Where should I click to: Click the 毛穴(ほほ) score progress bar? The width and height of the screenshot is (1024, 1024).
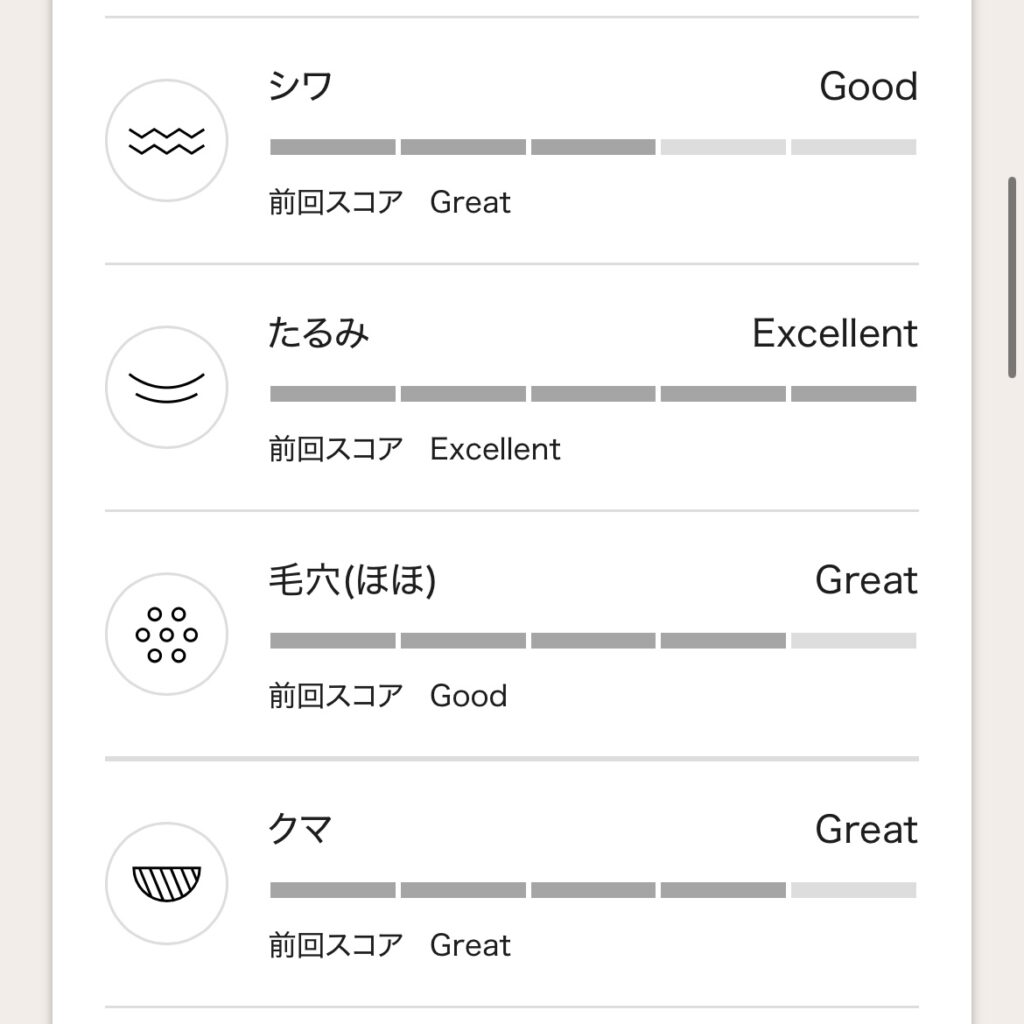point(592,641)
